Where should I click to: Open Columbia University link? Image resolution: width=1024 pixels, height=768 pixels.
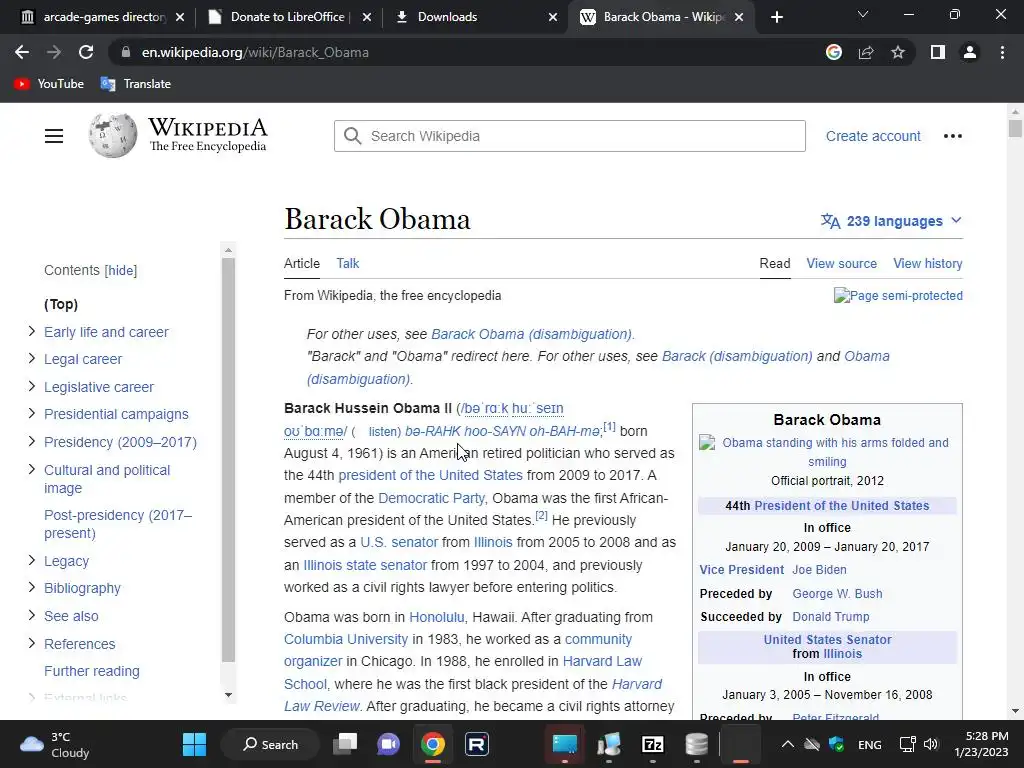[x=345, y=639]
